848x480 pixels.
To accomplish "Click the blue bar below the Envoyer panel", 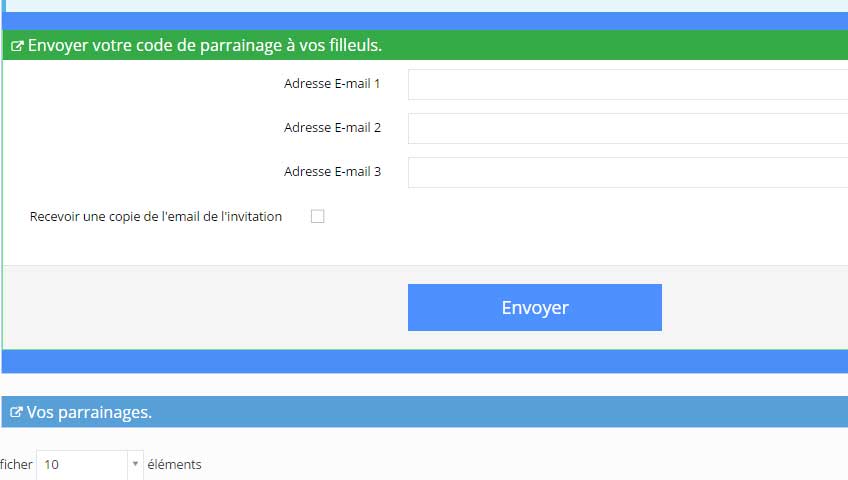I will [425, 361].
